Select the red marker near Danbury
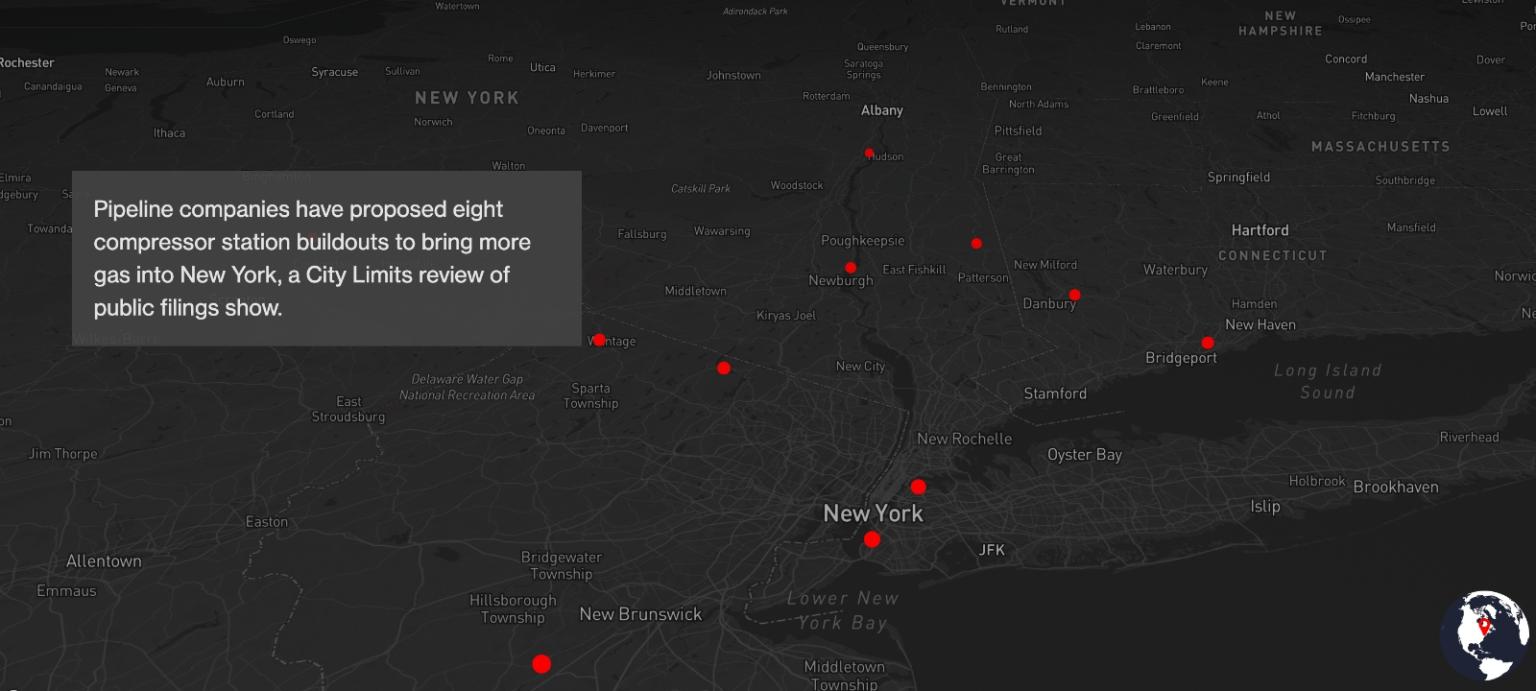1536x691 pixels. (x=1074, y=295)
